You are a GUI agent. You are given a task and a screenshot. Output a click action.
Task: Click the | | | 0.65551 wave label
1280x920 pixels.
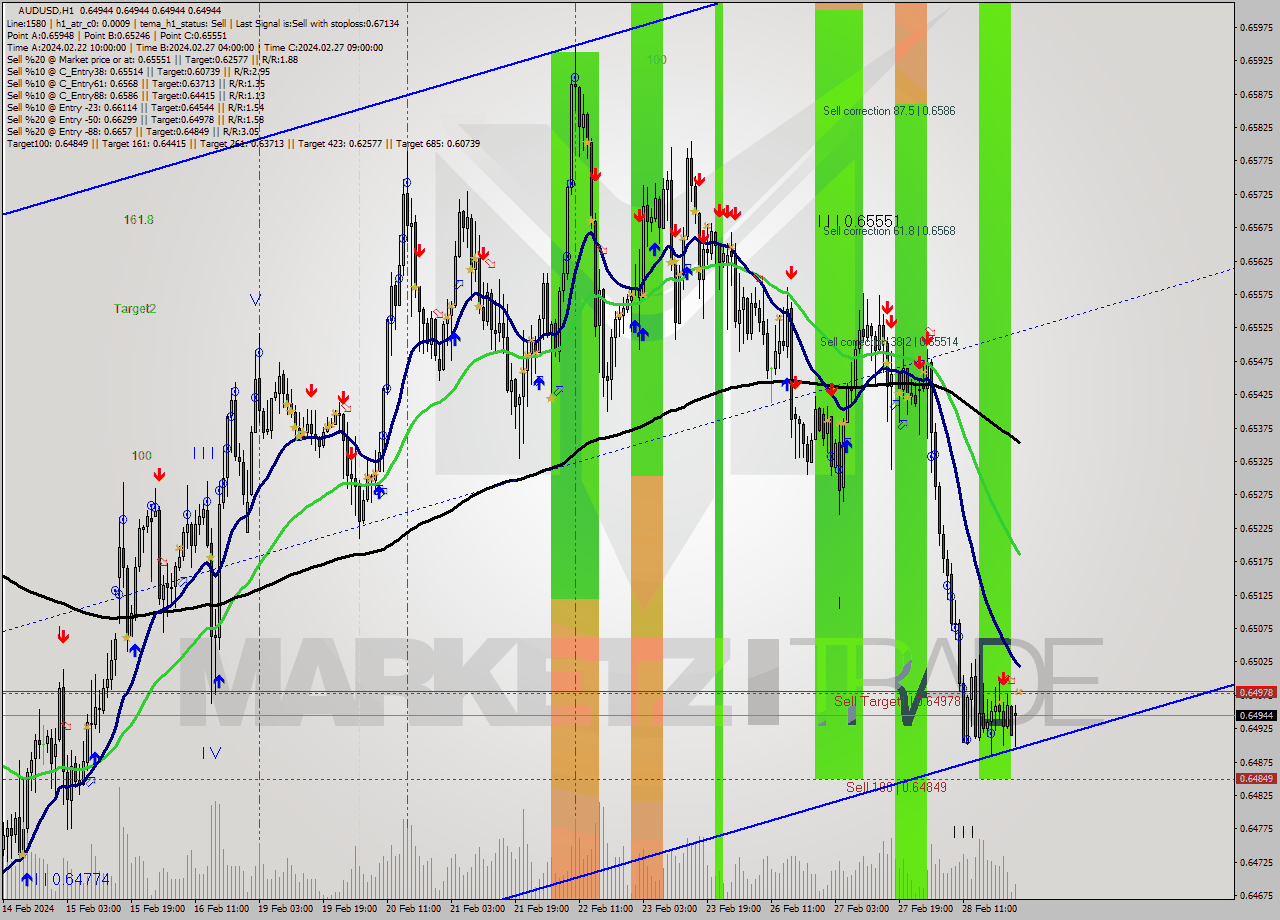pyautogui.click(x=859, y=220)
